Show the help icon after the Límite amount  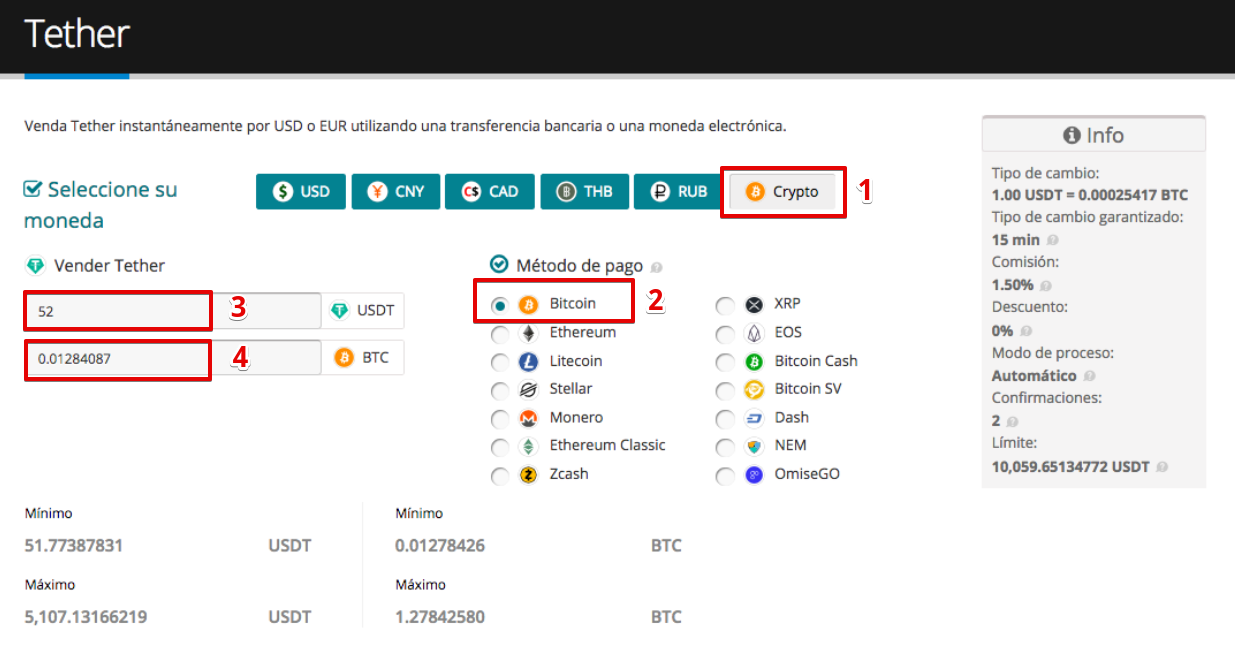tap(1162, 467)
